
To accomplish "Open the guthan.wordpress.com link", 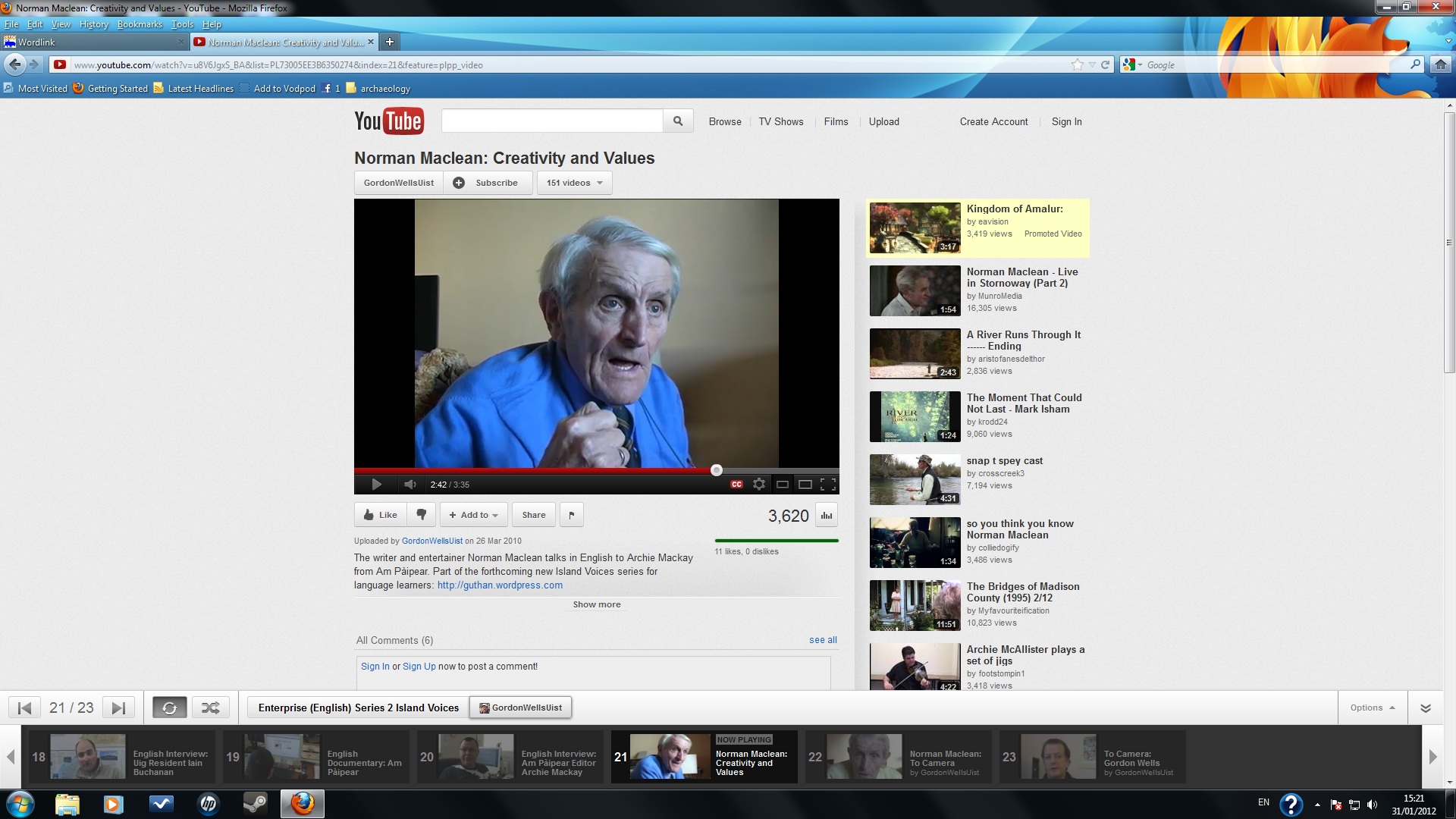I will pos(500,585).
